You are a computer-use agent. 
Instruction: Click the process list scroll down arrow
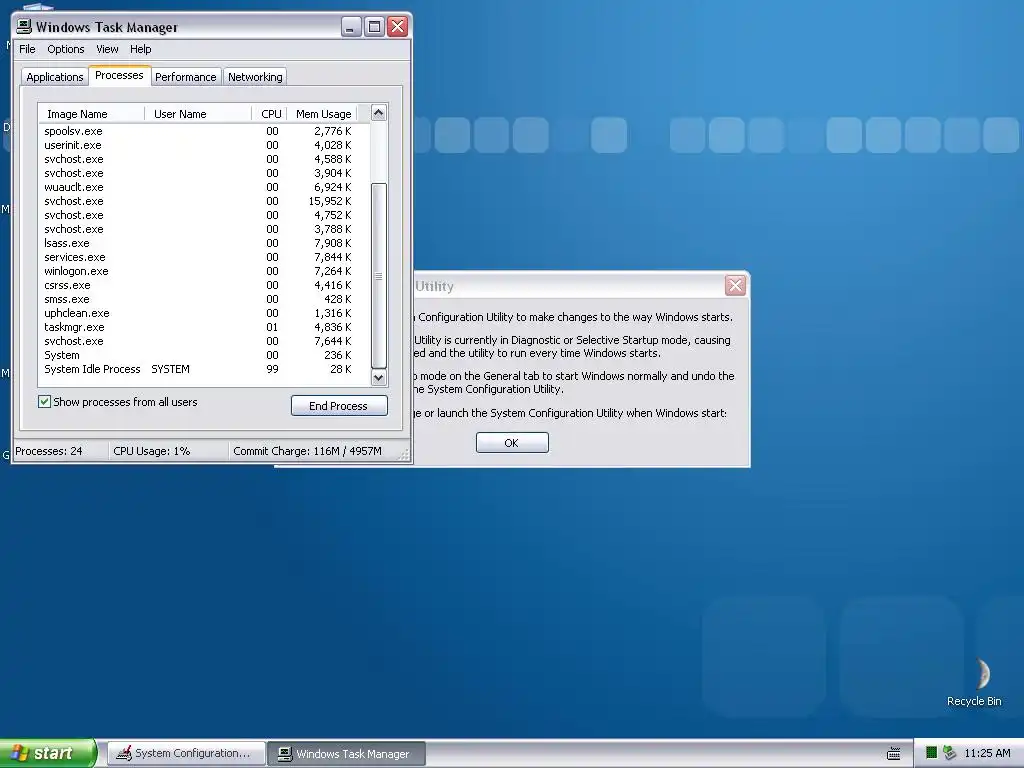[379, 377]
